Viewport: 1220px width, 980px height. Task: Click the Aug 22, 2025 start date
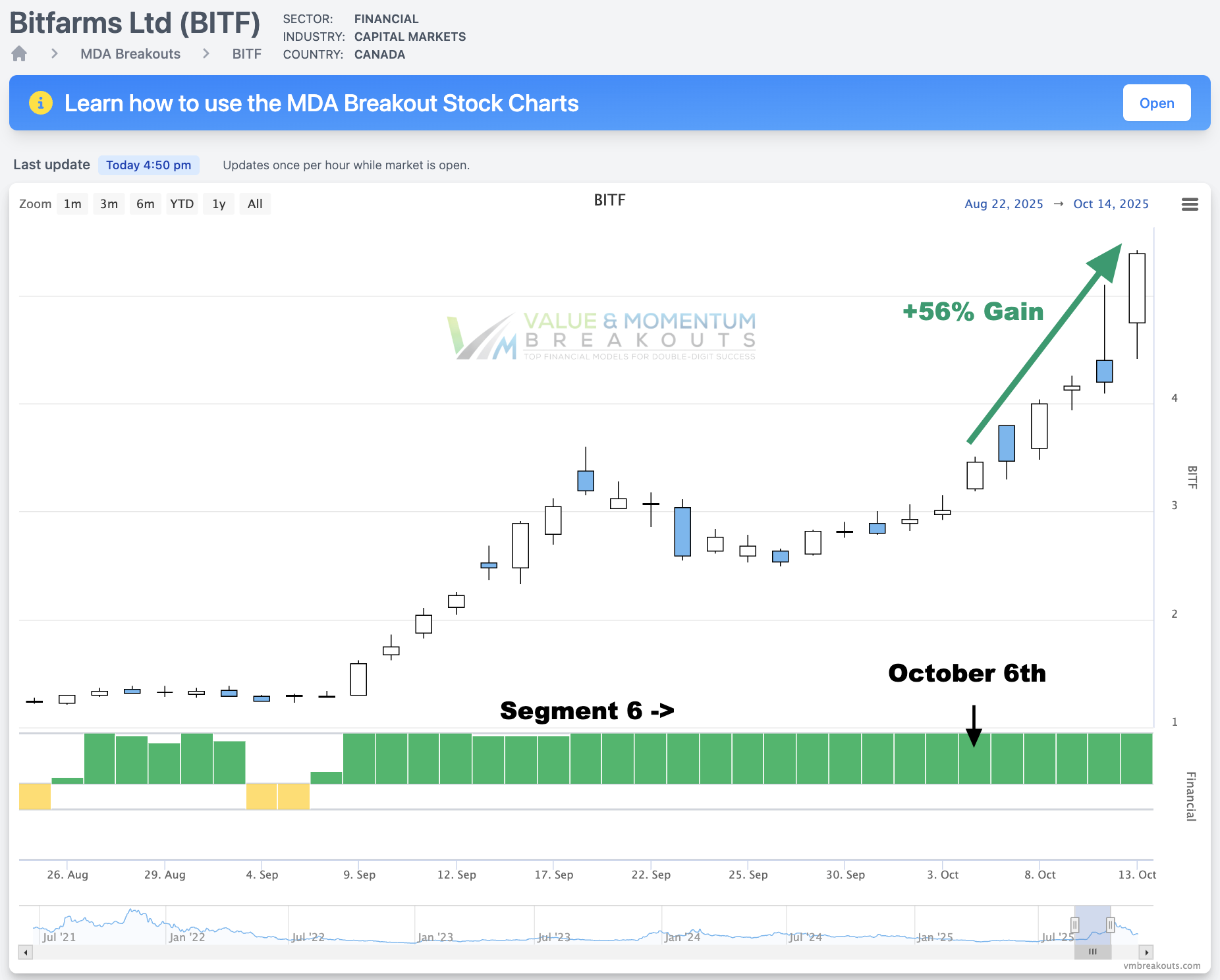click(1004, 204)
